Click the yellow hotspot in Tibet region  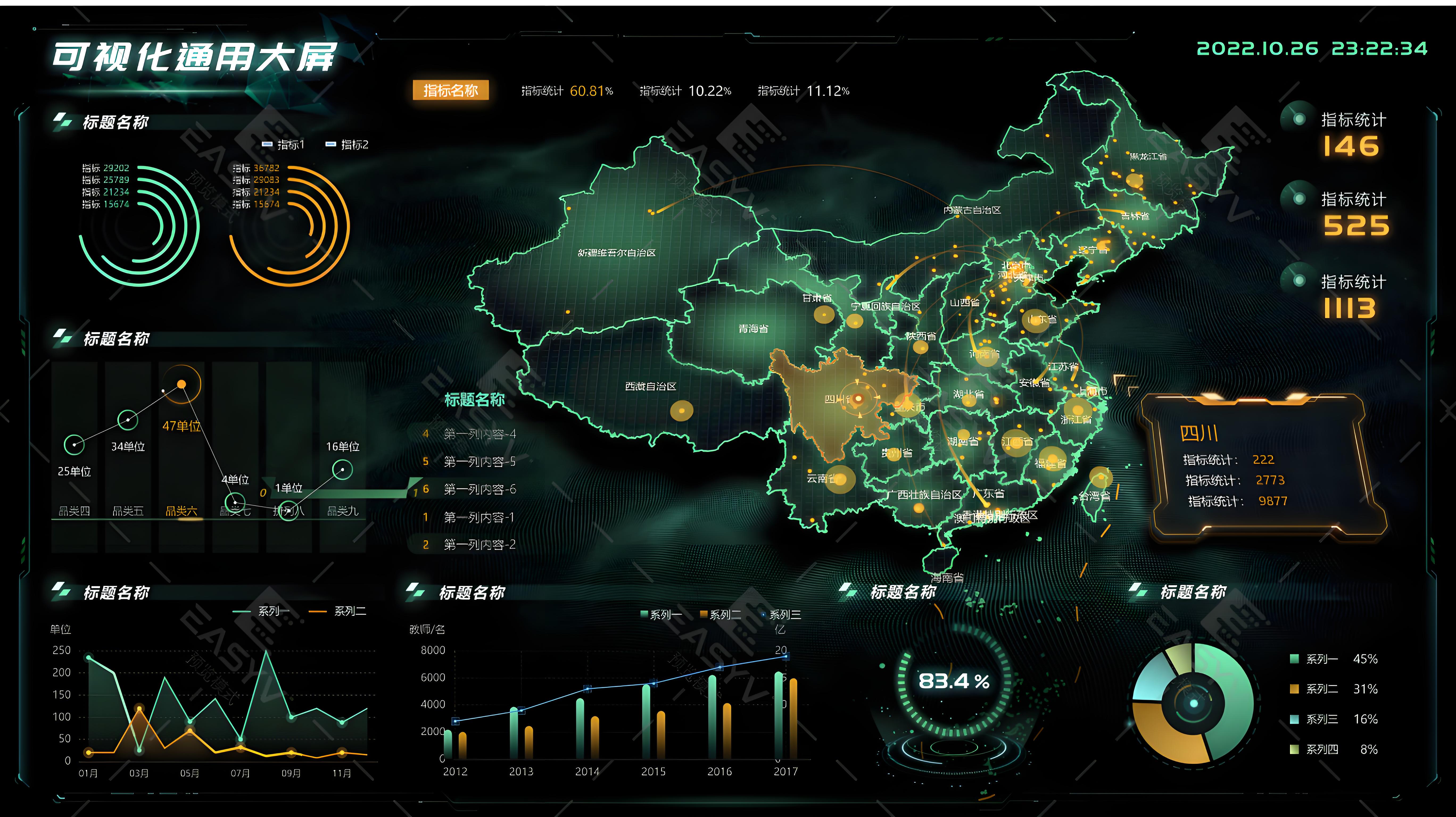[682, 410]
